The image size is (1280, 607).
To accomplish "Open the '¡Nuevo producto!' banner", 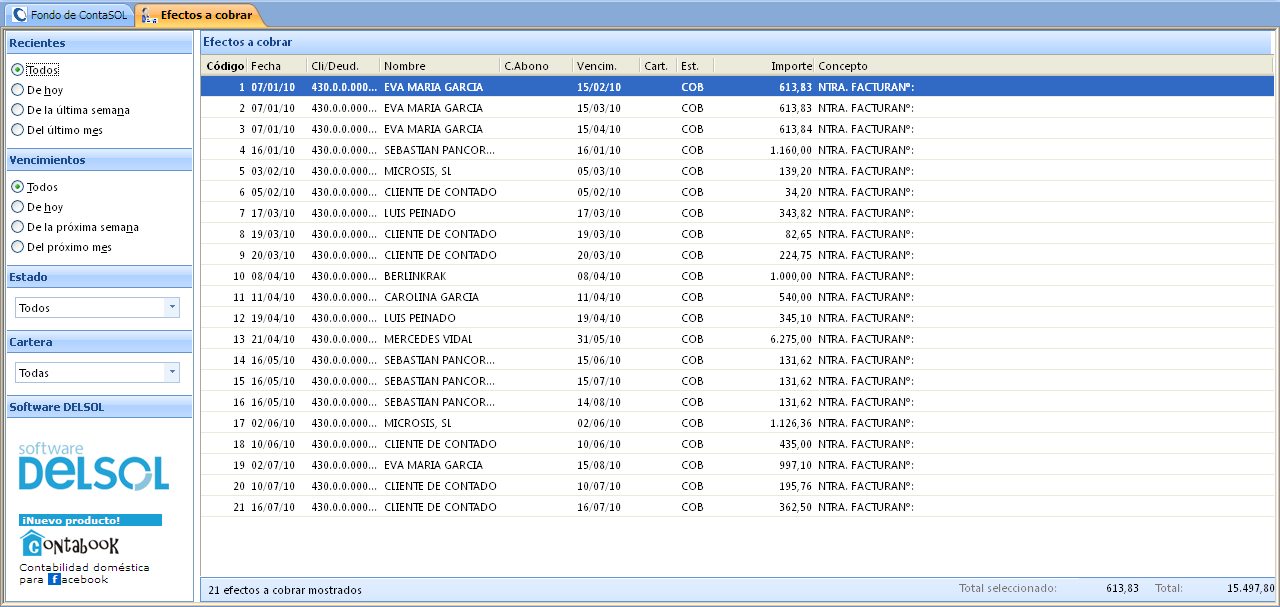I will tap(90, 520).
